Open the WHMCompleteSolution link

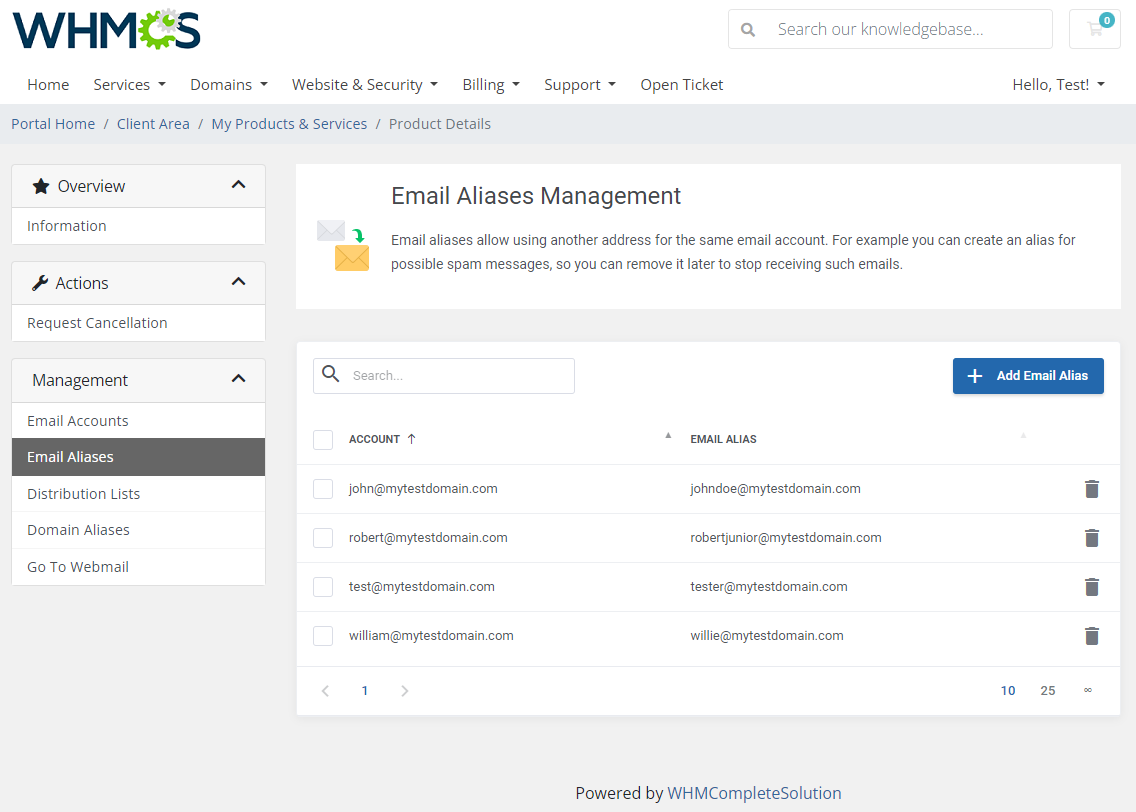point(755,792)
